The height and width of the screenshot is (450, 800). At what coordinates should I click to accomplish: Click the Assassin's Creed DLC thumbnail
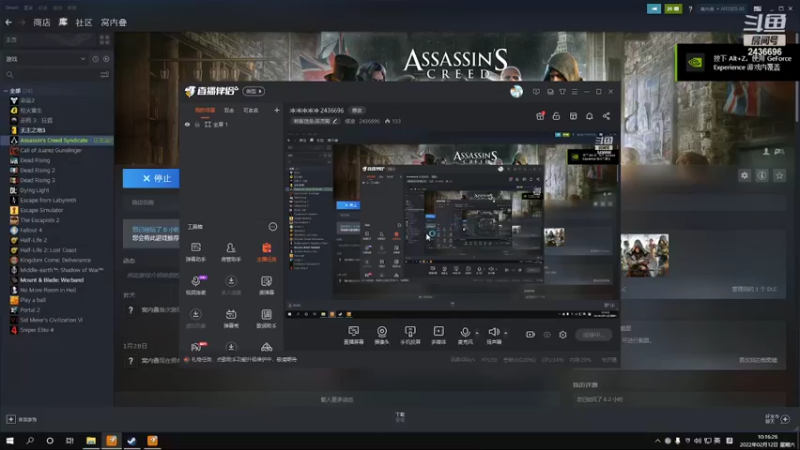[644, 255]
